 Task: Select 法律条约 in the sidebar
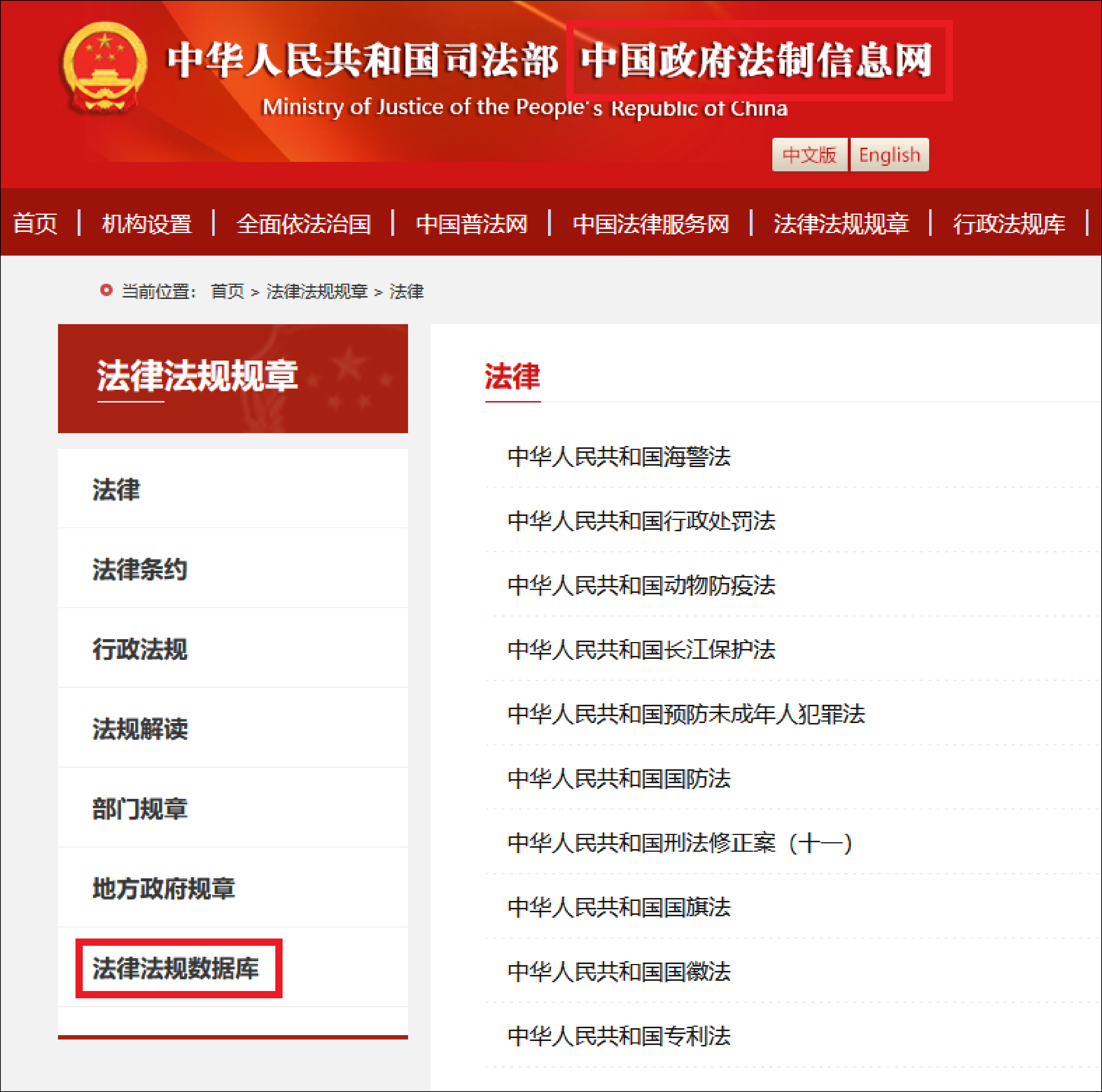140,569
